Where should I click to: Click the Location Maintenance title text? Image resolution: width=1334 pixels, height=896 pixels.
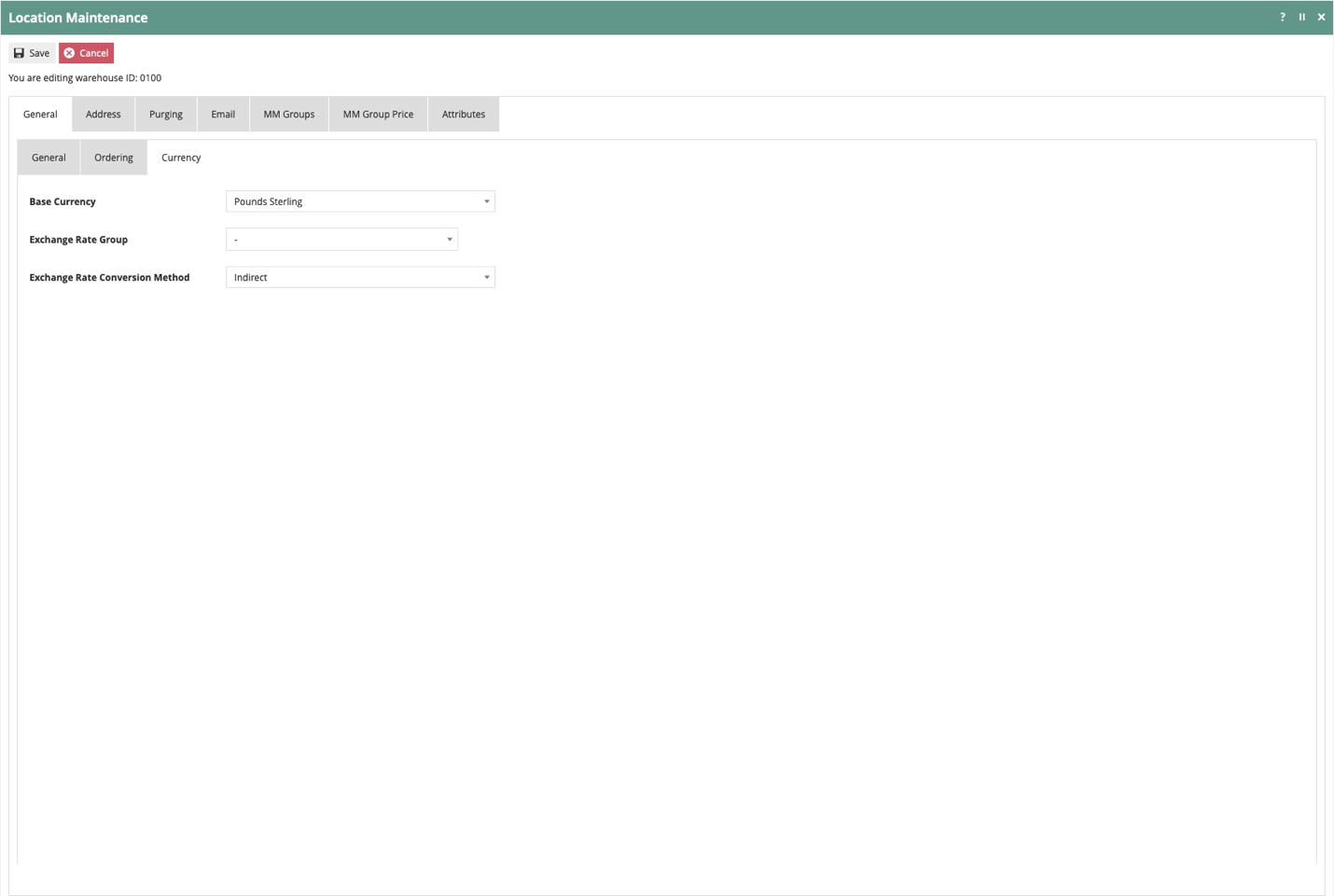[x=78, y=18]
